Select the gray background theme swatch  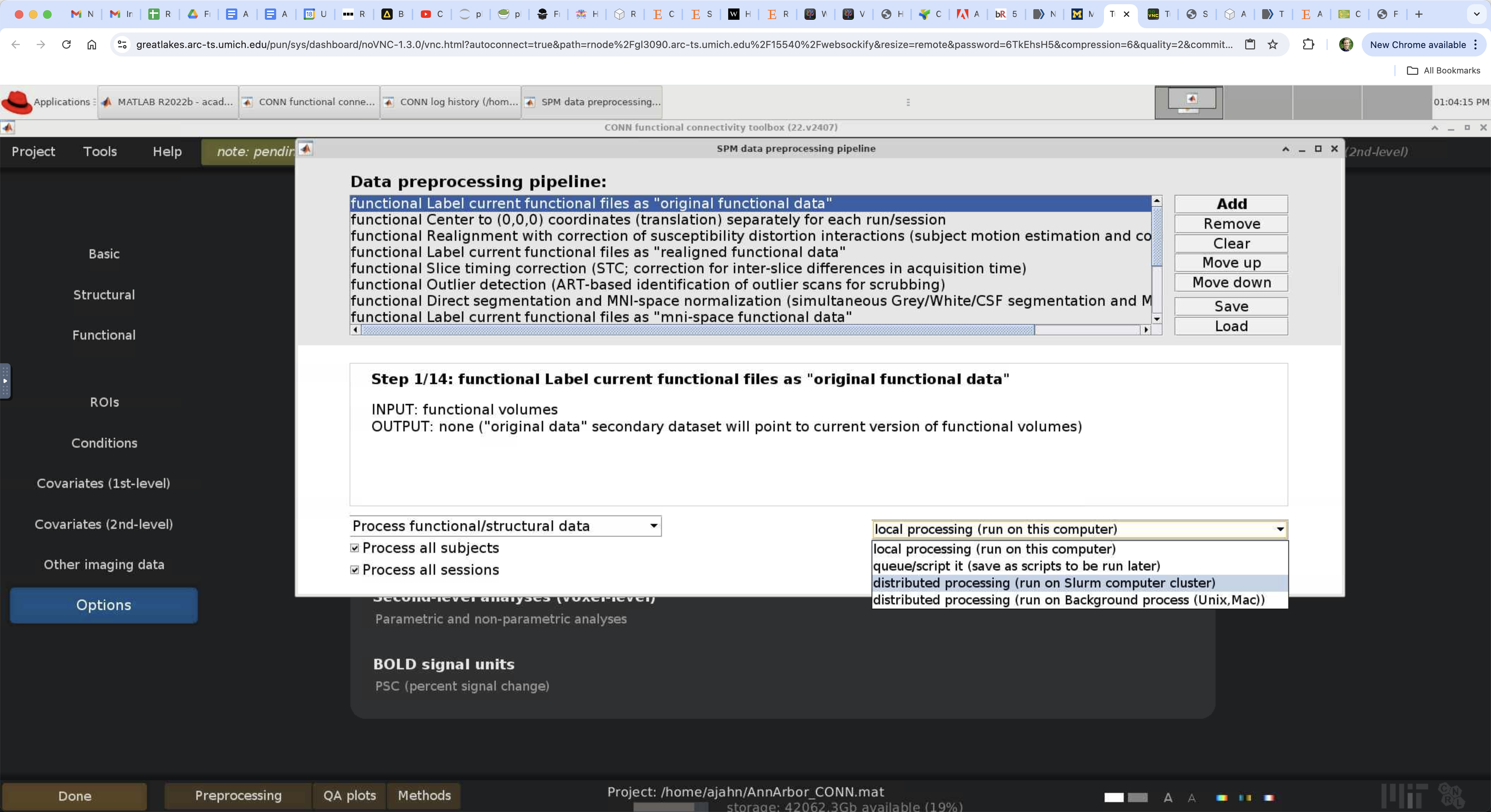click(x=1137, y=798)
